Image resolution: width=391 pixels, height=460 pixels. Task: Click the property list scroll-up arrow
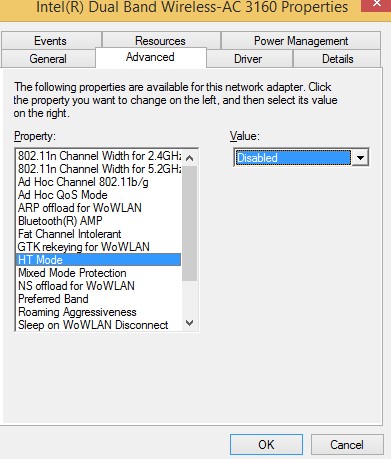point(189,158)
